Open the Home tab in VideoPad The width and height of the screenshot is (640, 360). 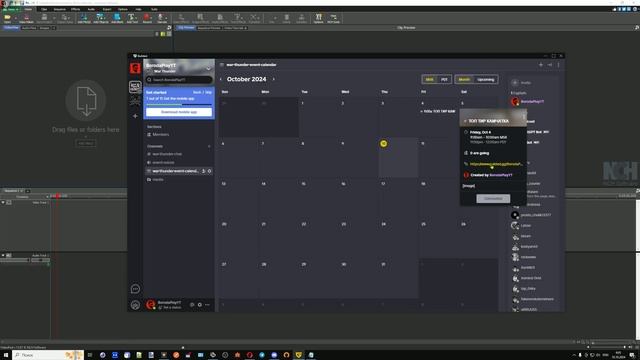coord(28,9)
